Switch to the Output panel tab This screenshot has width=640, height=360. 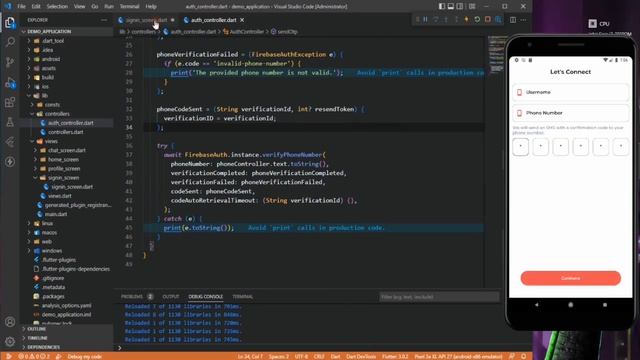[x=171, y=296]
